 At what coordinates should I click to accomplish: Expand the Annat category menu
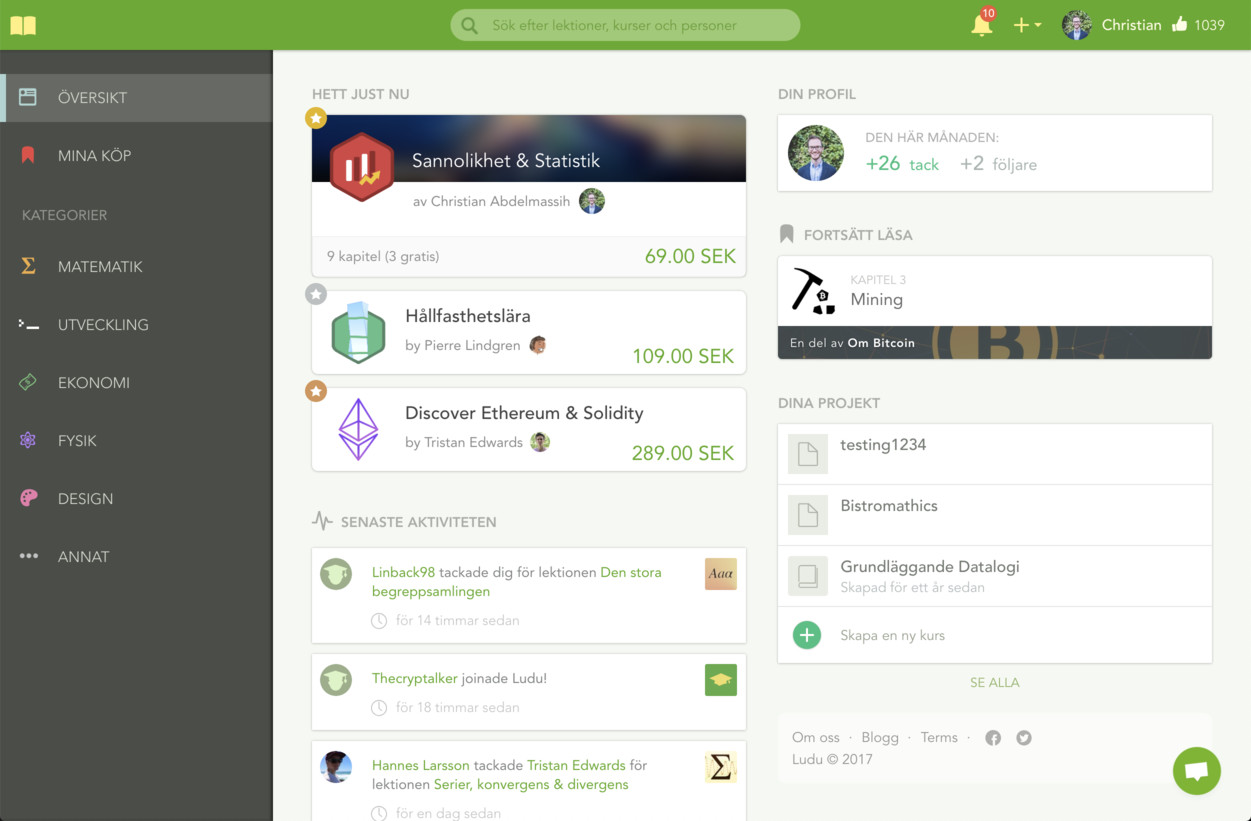tap(83, 557)
